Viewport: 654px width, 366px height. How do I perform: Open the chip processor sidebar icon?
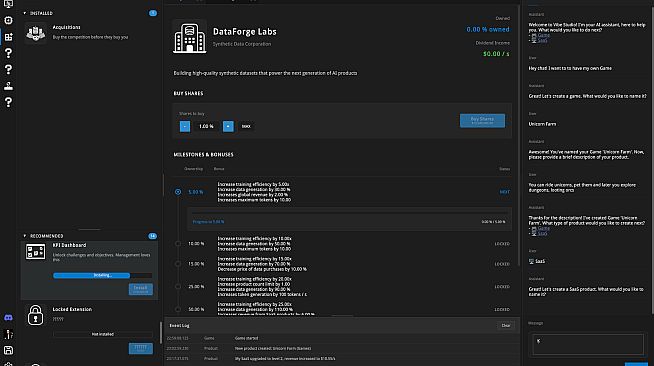pos(8,20)
